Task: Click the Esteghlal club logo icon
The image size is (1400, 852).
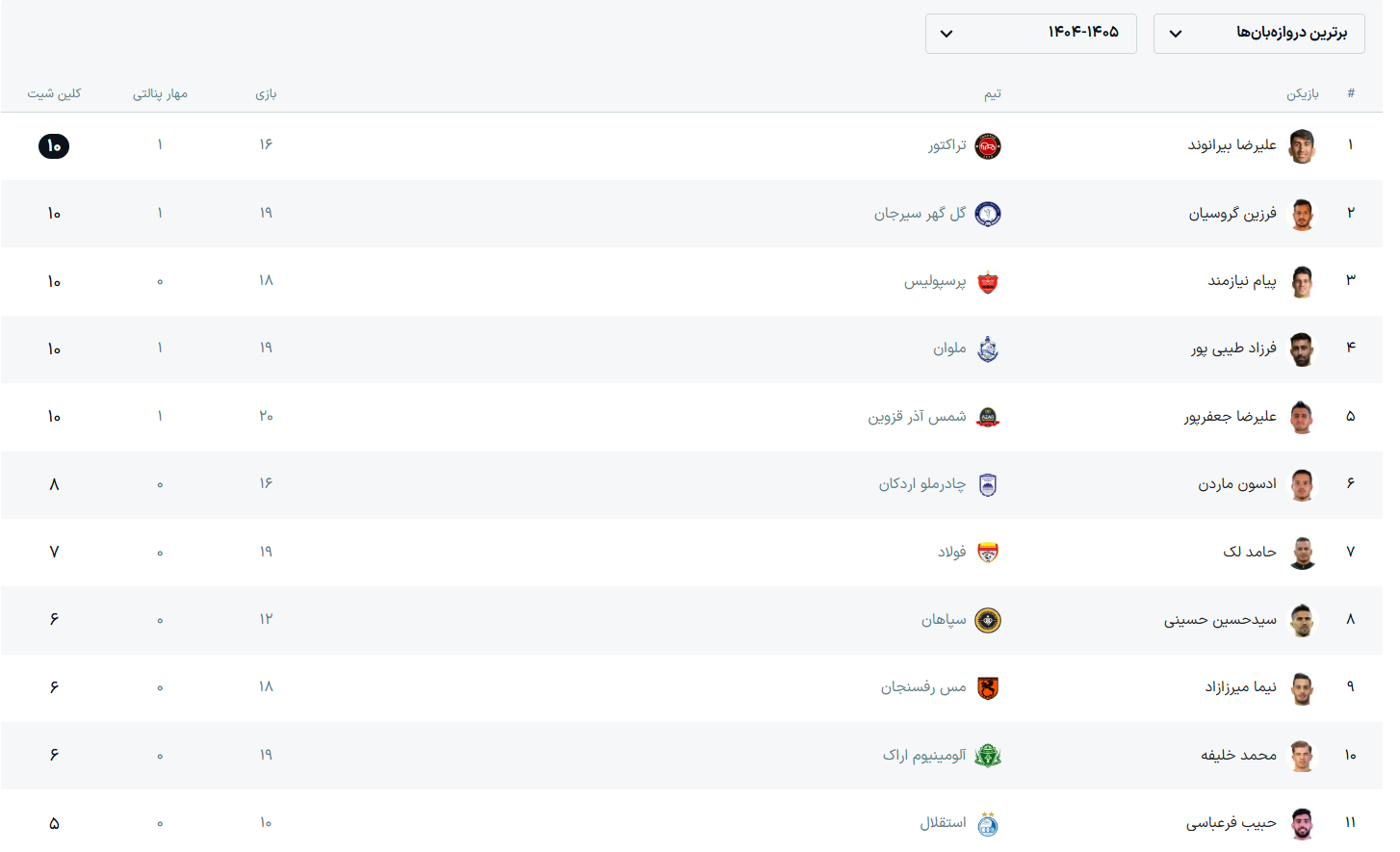Action: coord(988,824)
